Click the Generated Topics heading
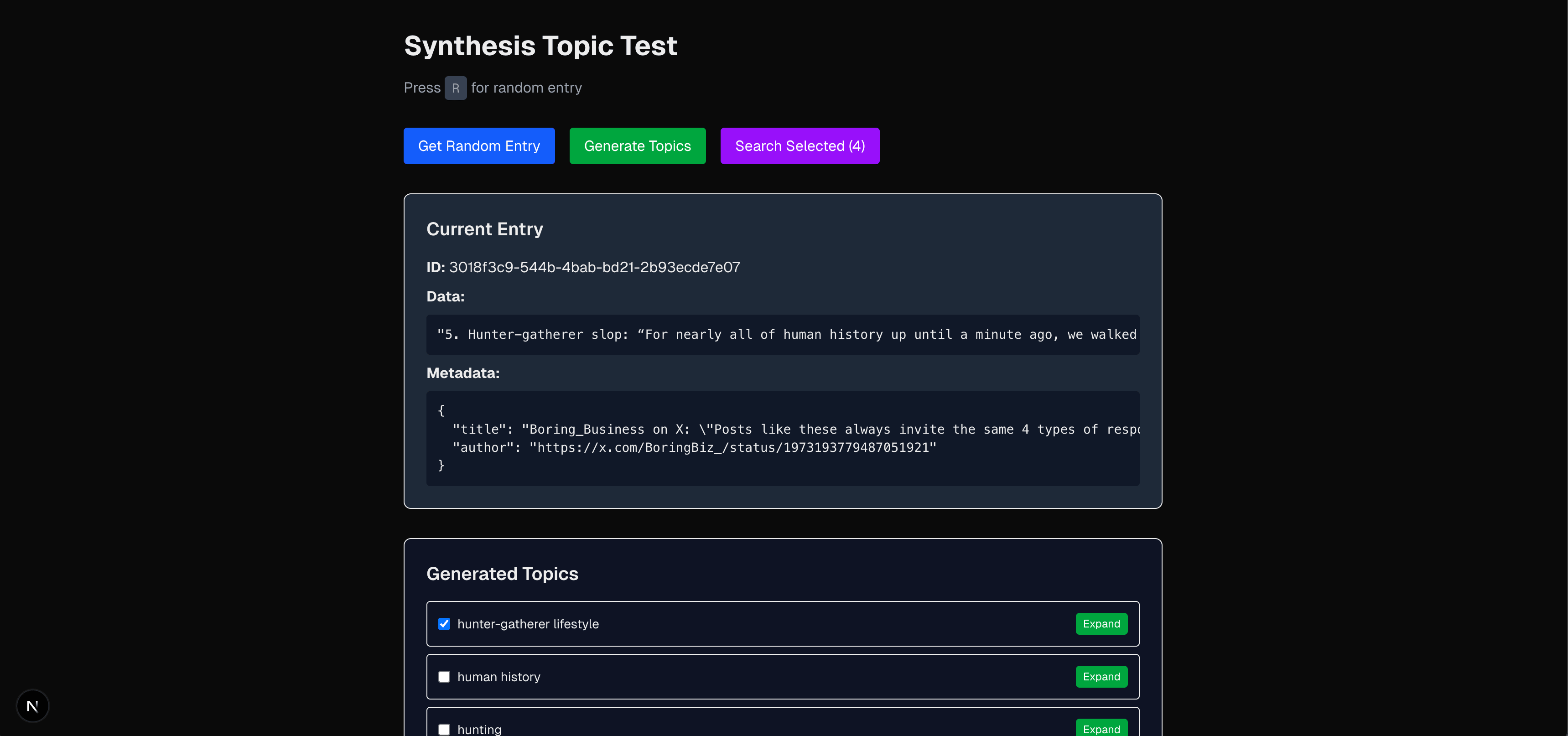The height and width of the screenshot is (736, 1568). tap(502, 574)
